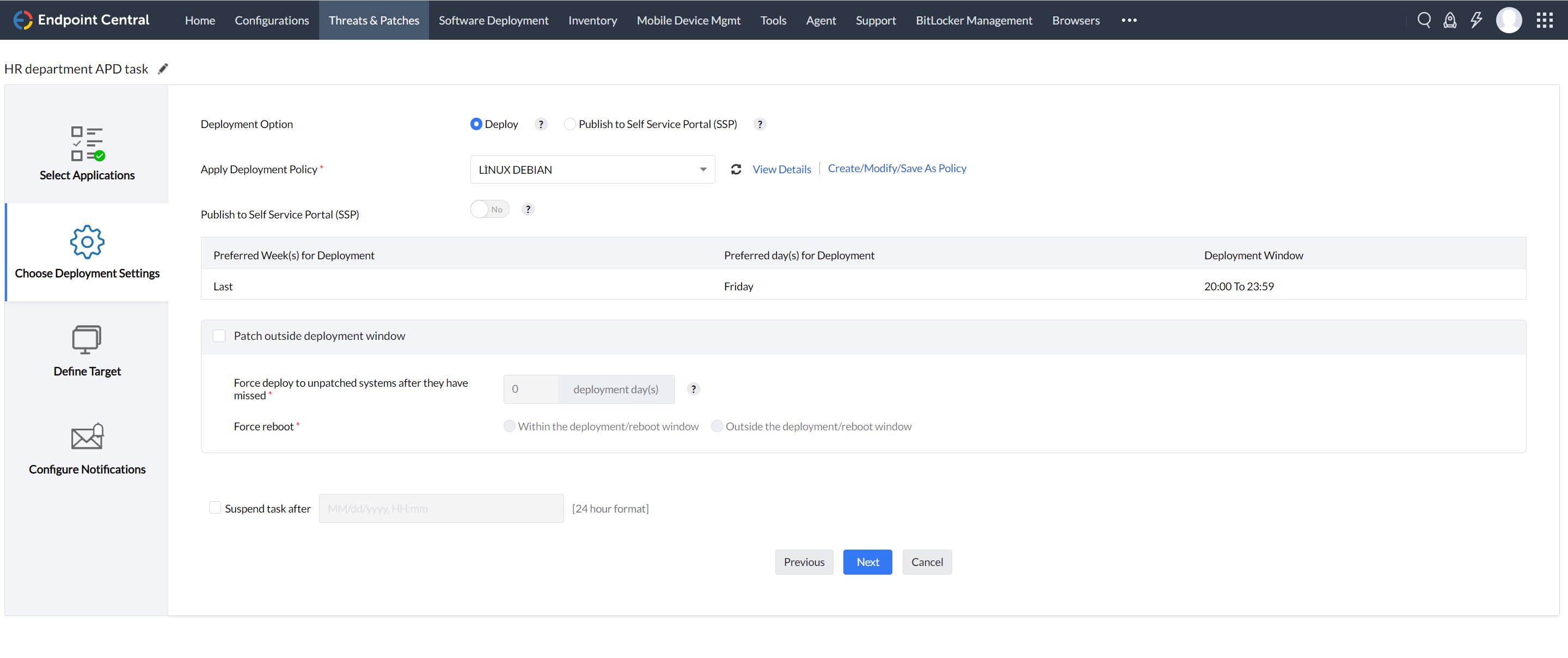The image size is (1568, 658).
Task: Open the lightning bolt quick actions icon
Action: pos(1476,20)
